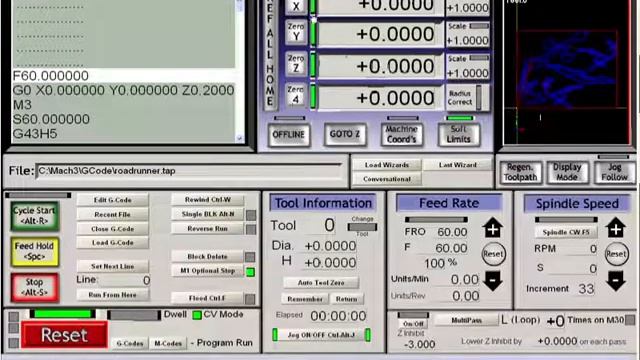This screenshot has height=360, width=640.
Task: Toggle Flood Ctrl-F coolant
Action: [x=208, y=298]
